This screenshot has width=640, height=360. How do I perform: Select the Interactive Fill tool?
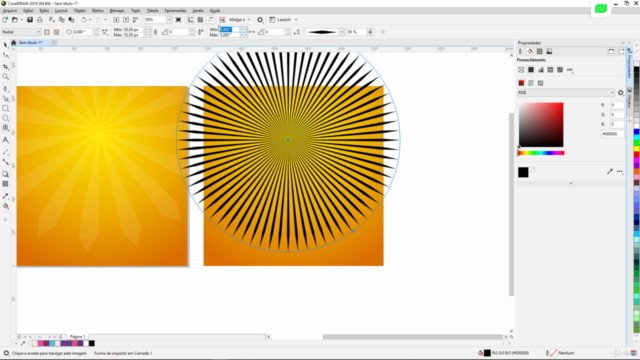[x=5, y=206]
